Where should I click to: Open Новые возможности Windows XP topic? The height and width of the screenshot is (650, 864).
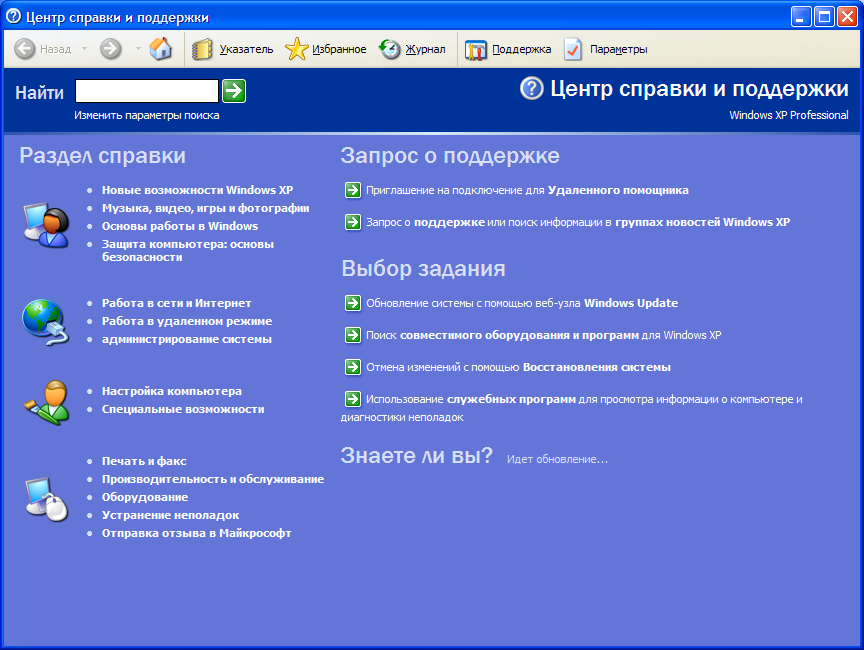(x=197, y=190)
